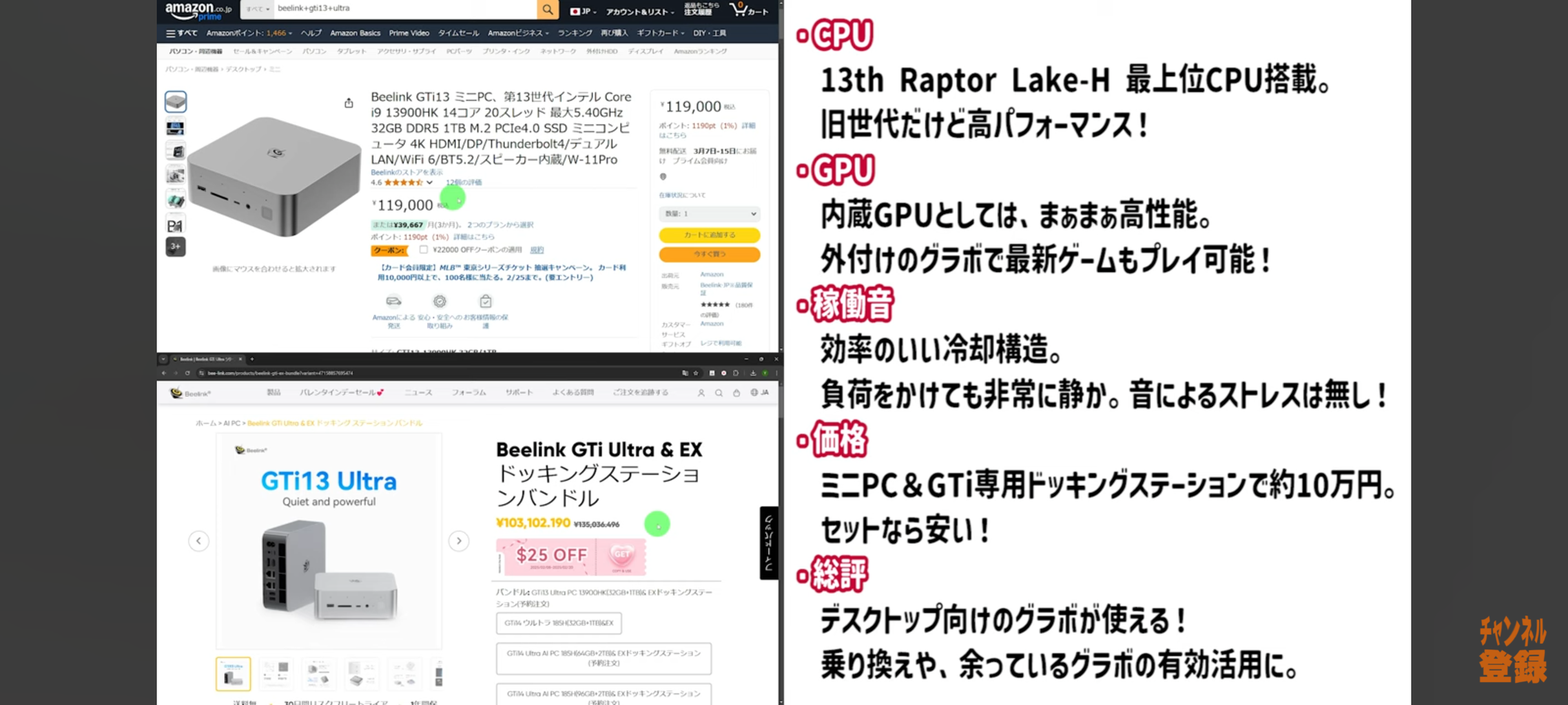Show previous Beelink product image
Viewport: 1568px width, 705px height.
pos(198,541)
